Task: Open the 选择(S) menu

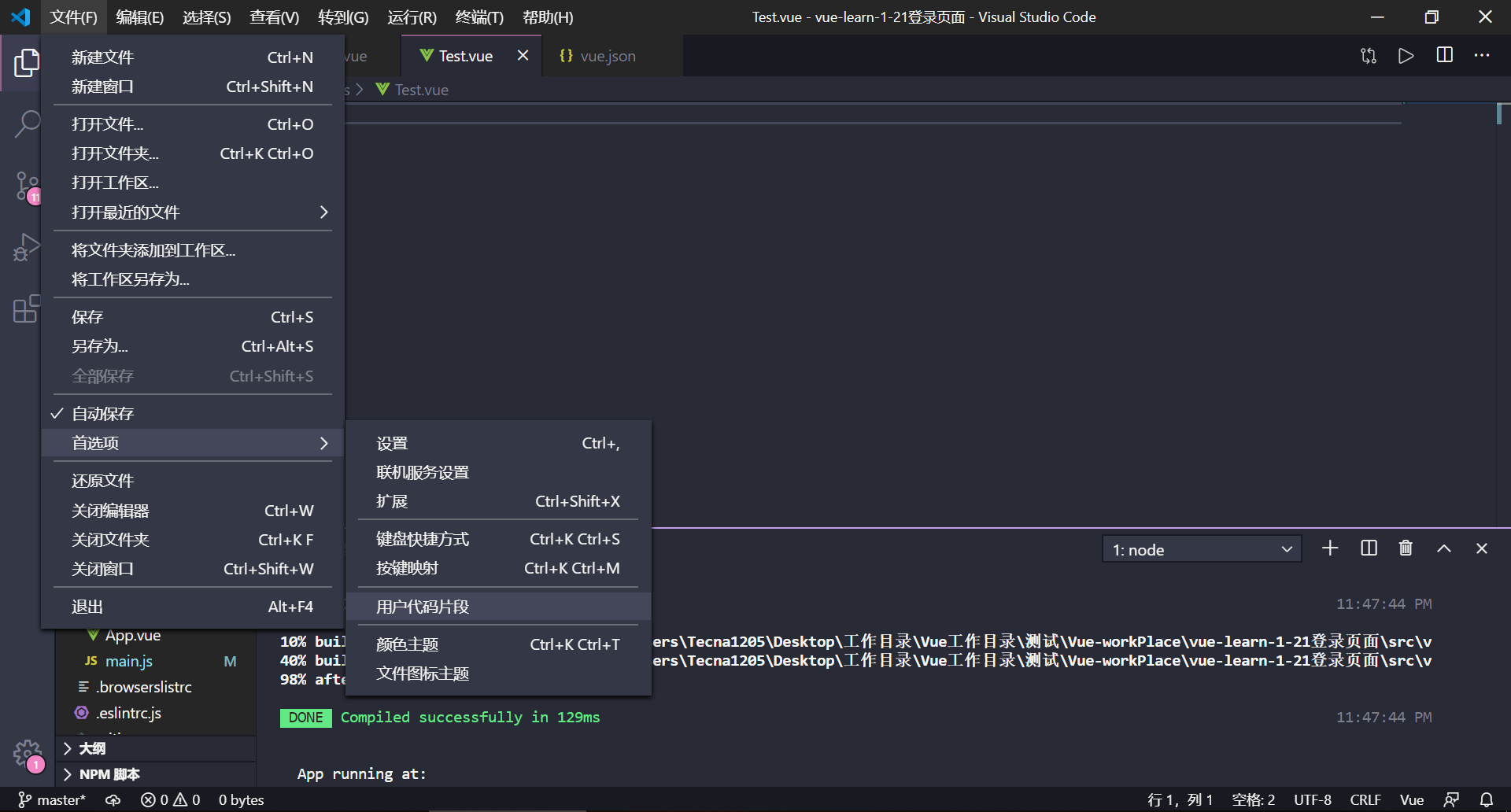Action: point(207,17)
